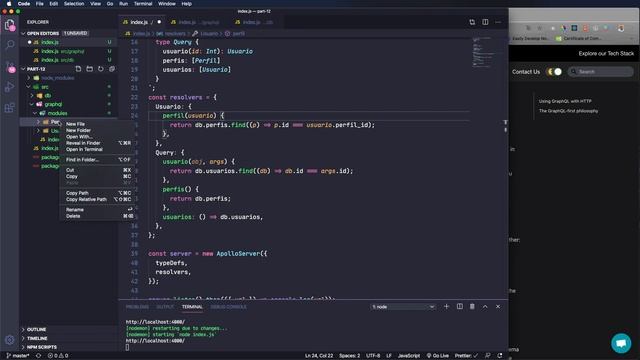Collapse the PART-12 folder section
The image size is (640, 360).
point(23,69)
